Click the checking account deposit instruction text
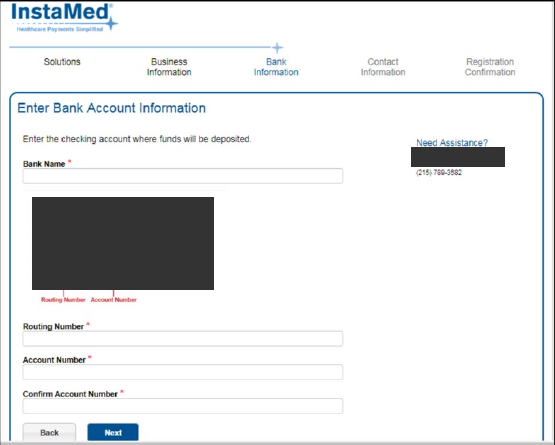This screenshot has height=445, width=555. coord(137,139)
